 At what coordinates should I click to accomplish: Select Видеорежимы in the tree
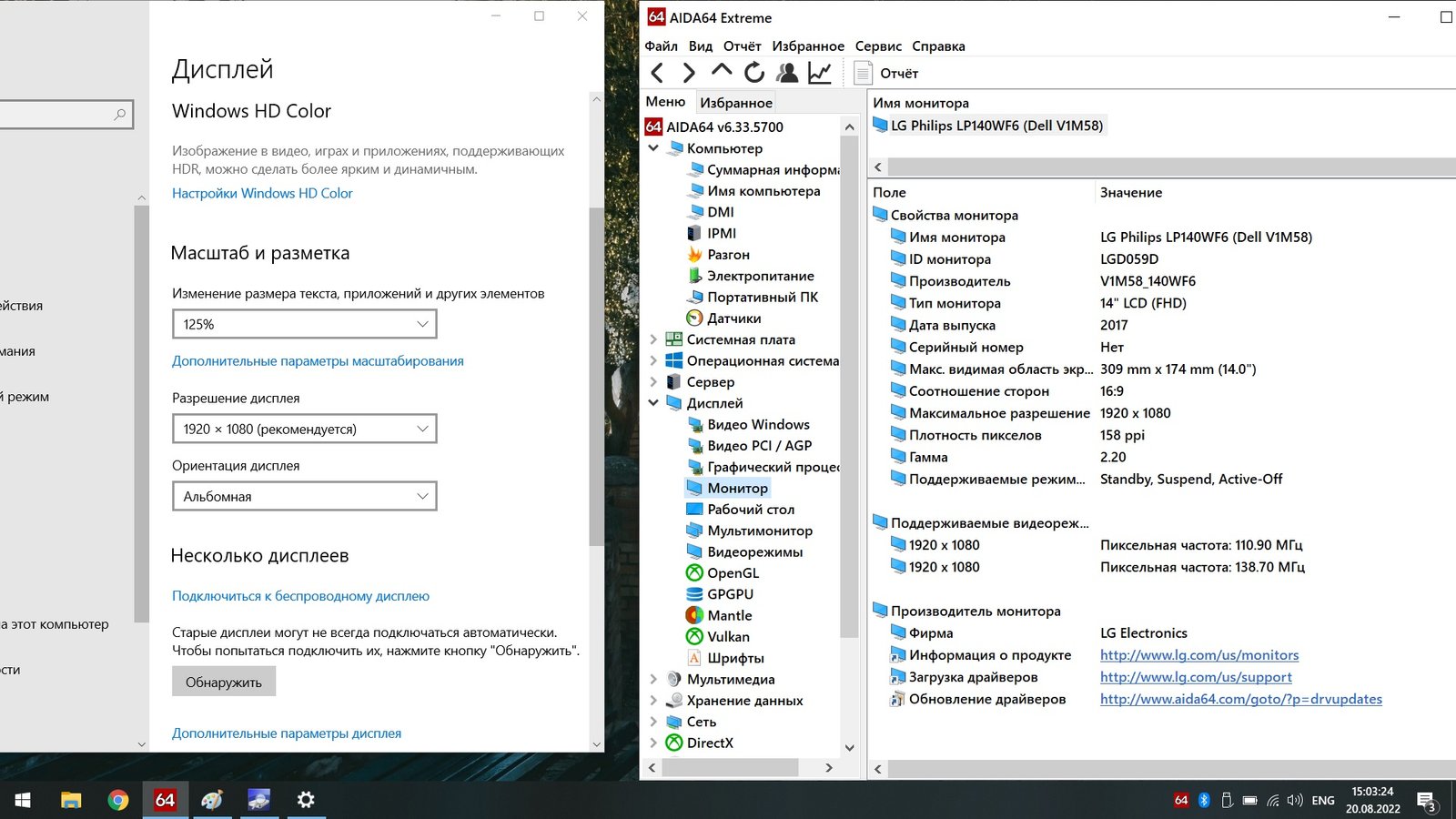click(754, 551)
